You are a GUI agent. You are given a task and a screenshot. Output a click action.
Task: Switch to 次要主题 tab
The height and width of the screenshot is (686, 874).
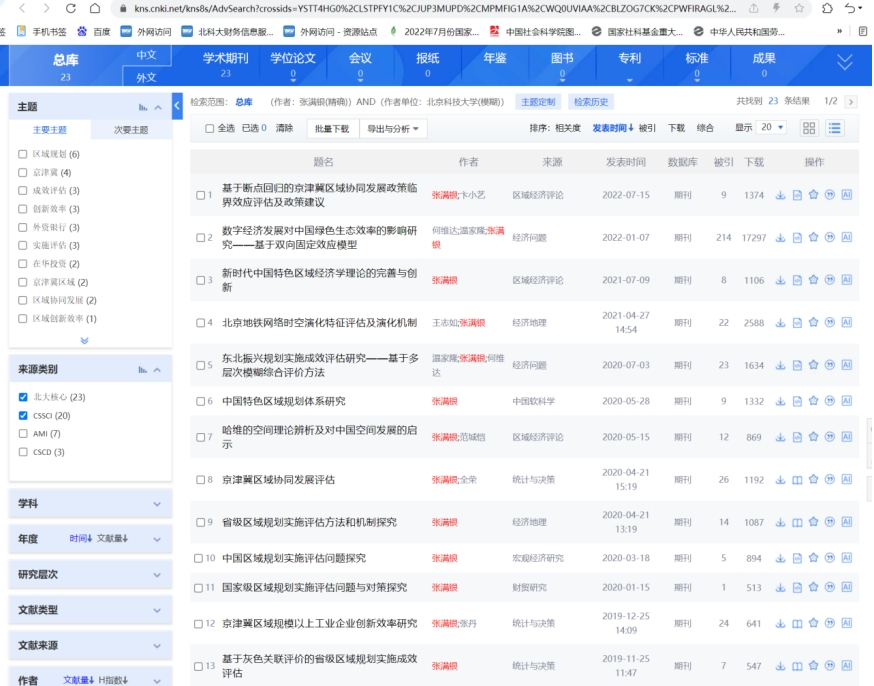[x=130, y=130]
